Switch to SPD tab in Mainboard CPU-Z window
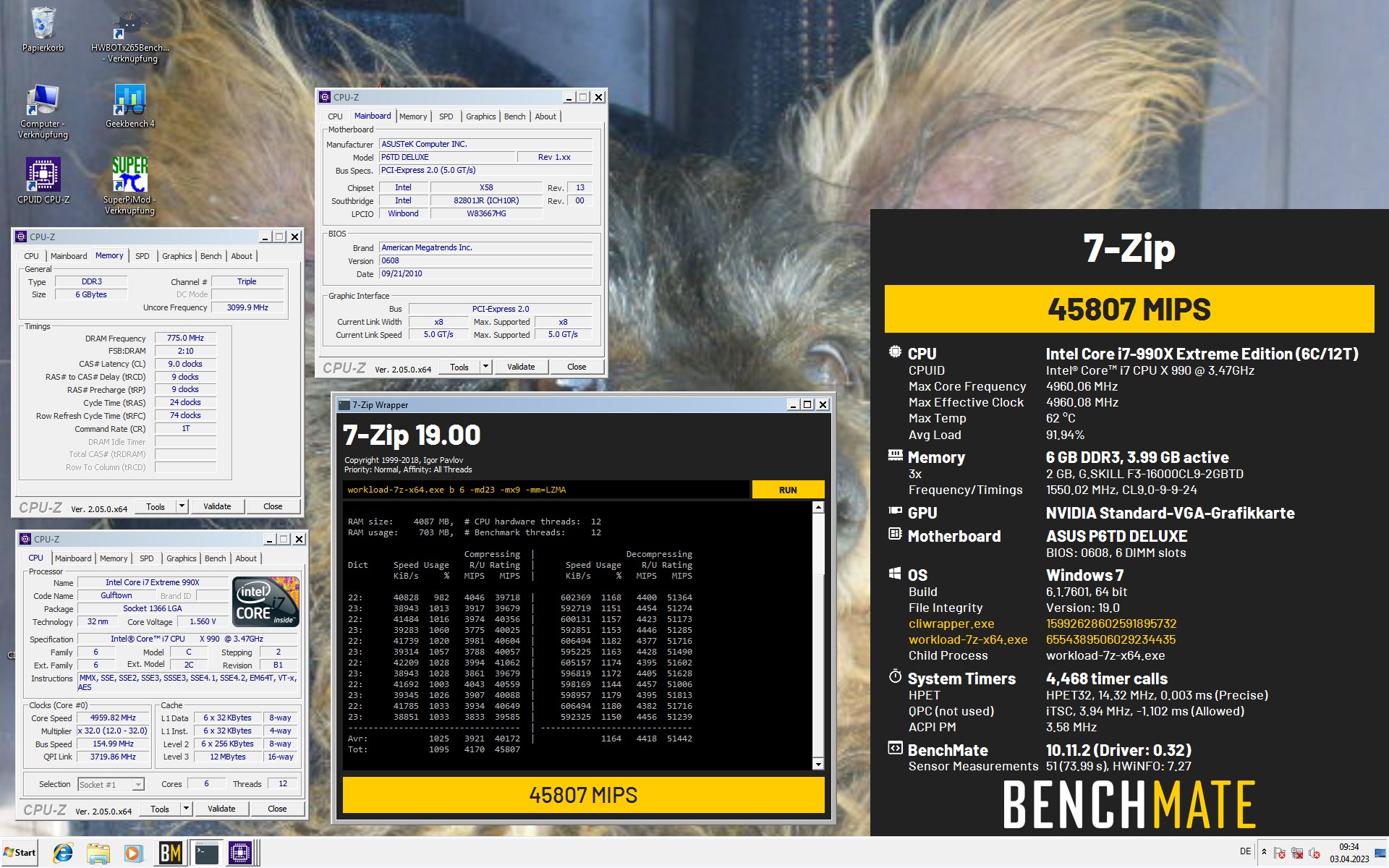This screenshot has width=1389, height=868. pos(446,116)
